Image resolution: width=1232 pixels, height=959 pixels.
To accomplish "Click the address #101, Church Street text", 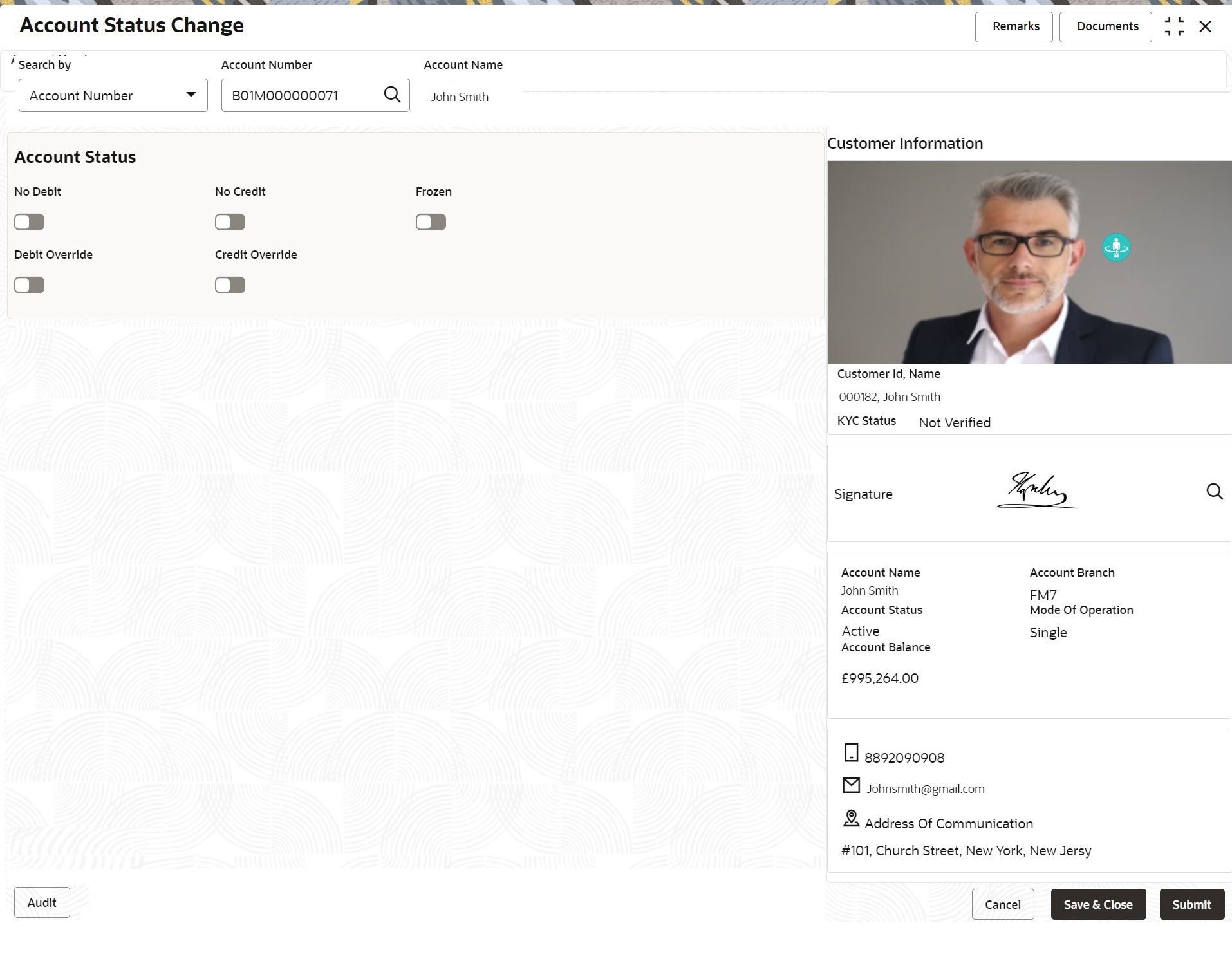I will [966, 850].
